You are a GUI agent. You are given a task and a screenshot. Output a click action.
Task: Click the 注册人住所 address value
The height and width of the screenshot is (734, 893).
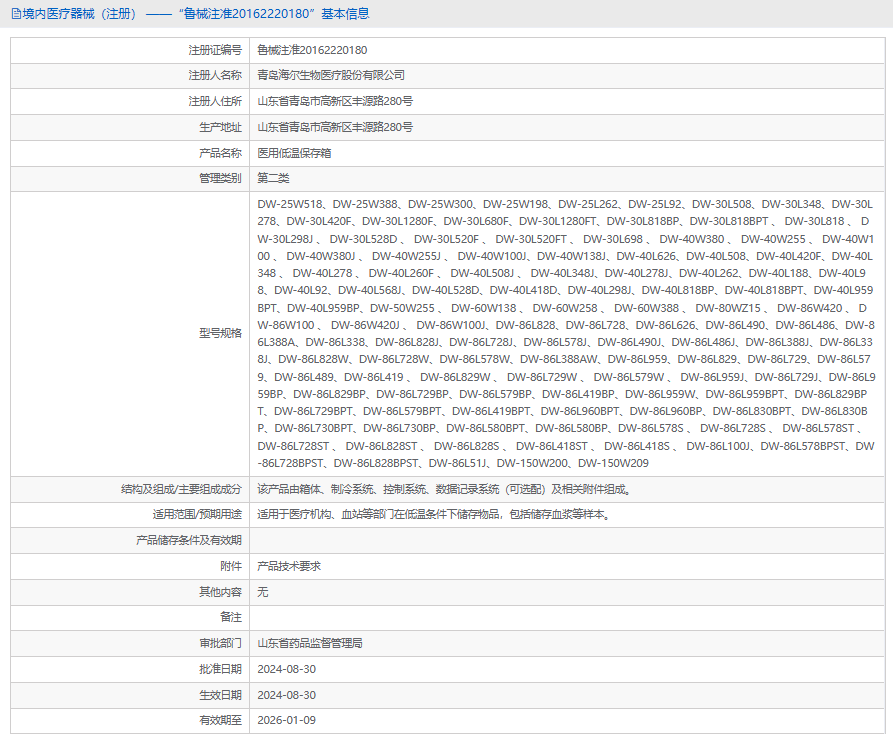335,101
